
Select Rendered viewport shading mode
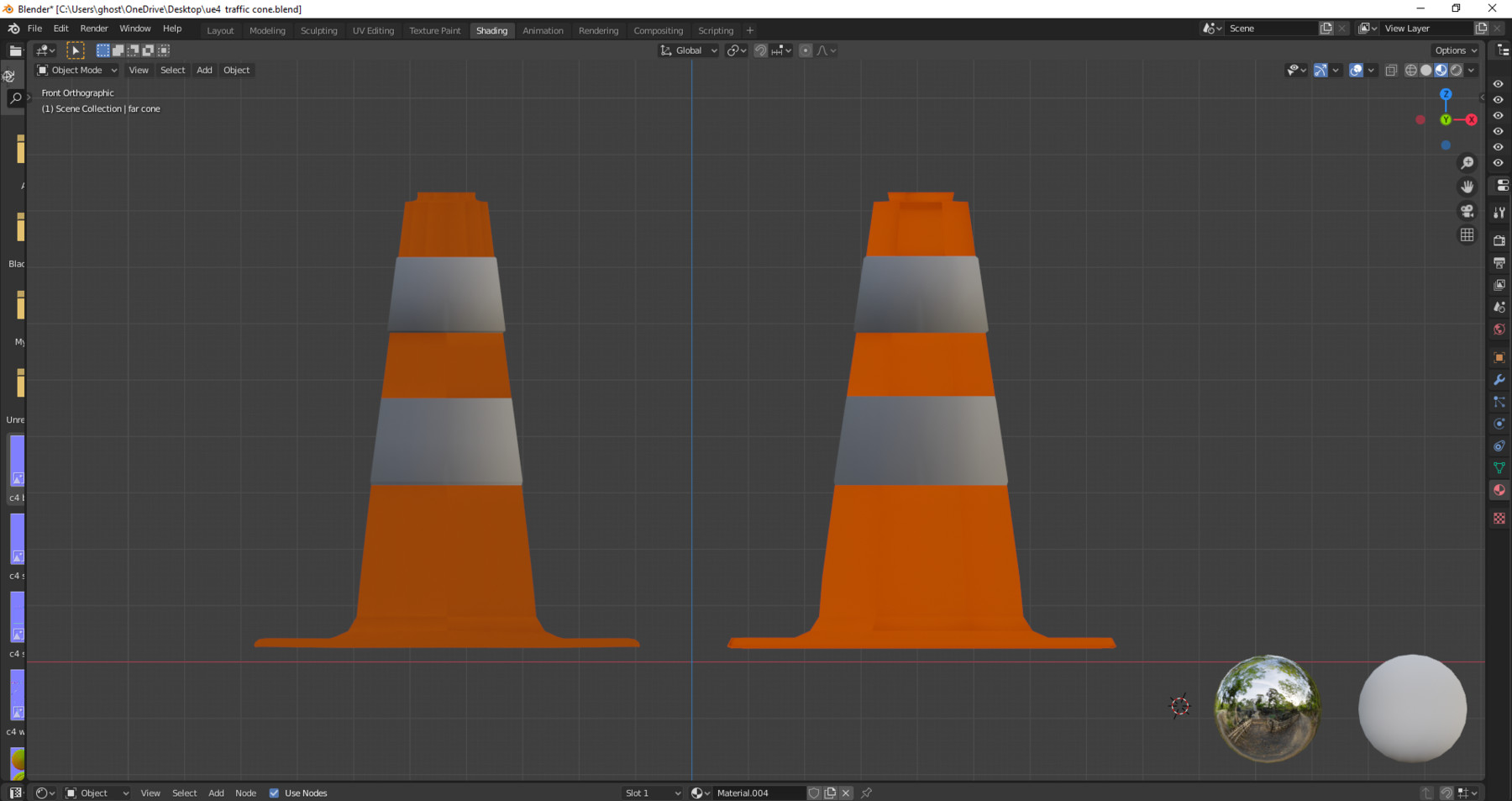(1454, 70)
